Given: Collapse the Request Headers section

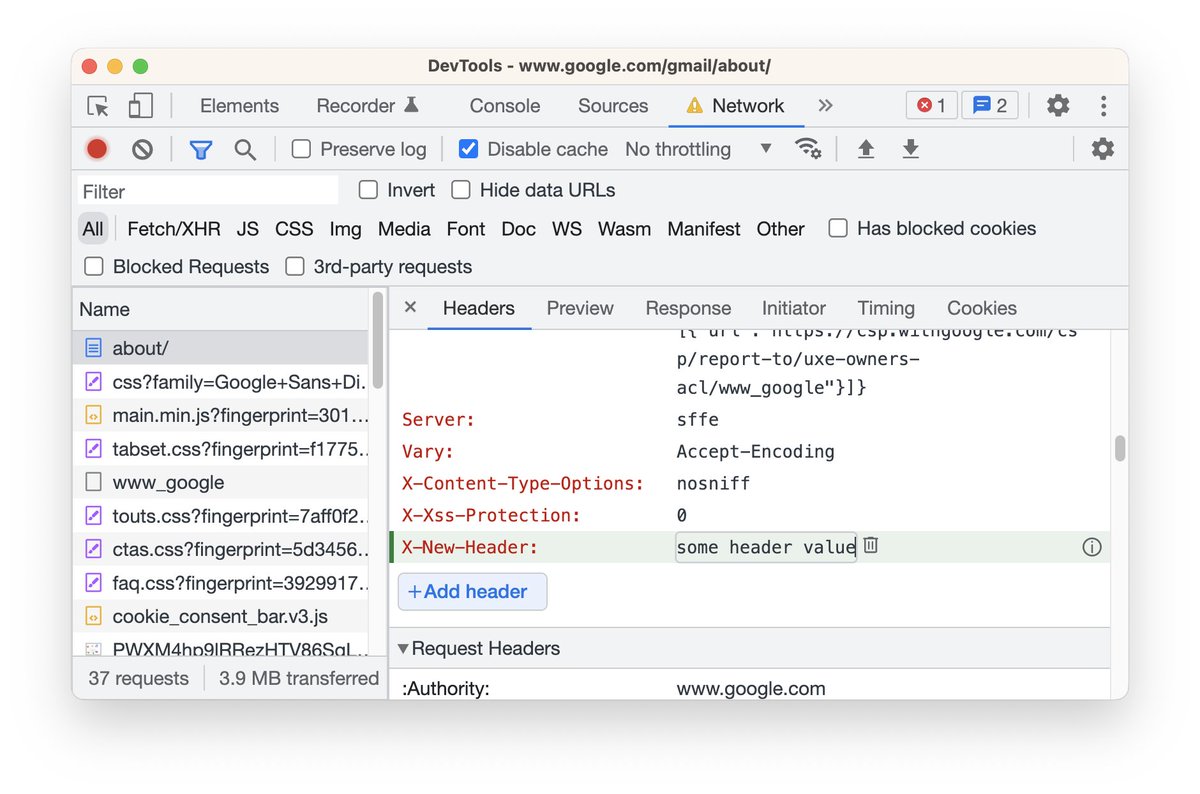Looking at the screenshot, I should (404, 648).
